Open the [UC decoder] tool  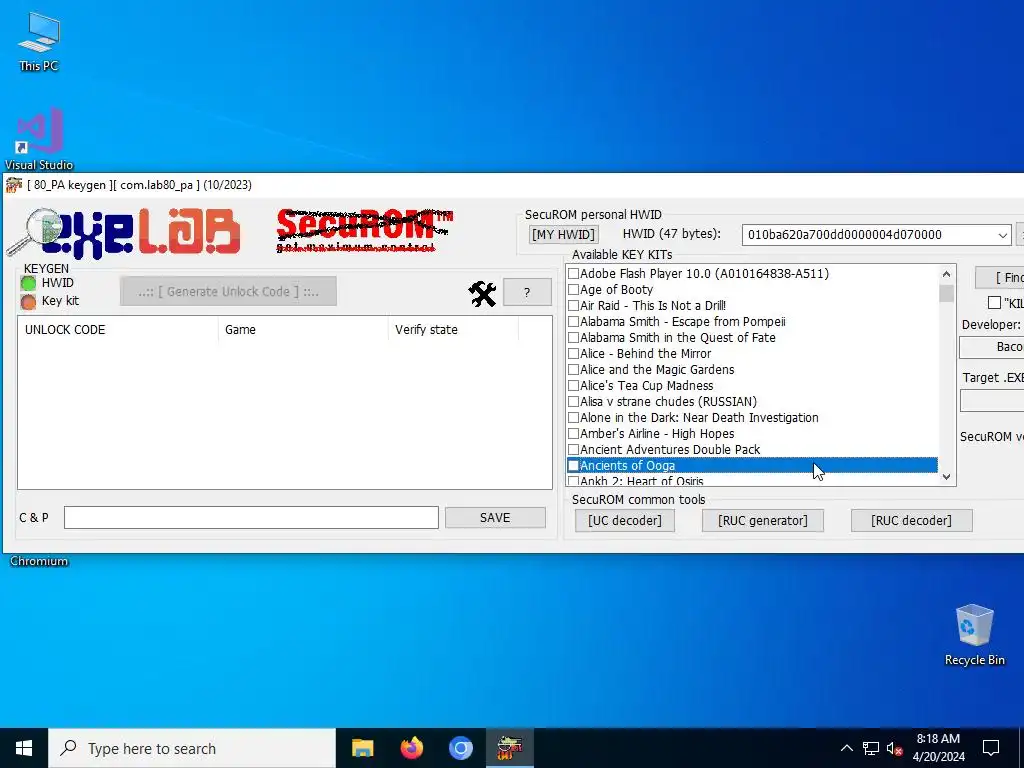(x=625, y=520)
